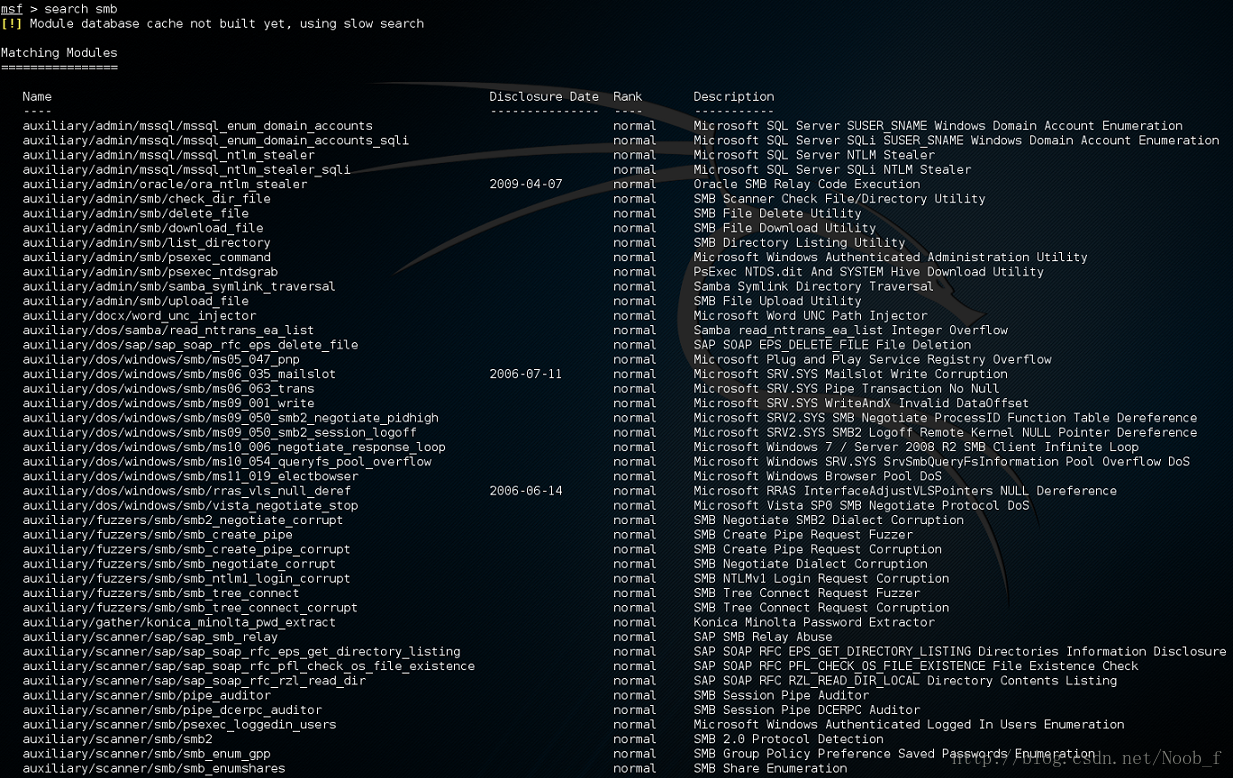1233x778 pixels.
Task: Select auxiliary/scanner/smb/psexec_loggedin_users module name
Action: (180, 725)
